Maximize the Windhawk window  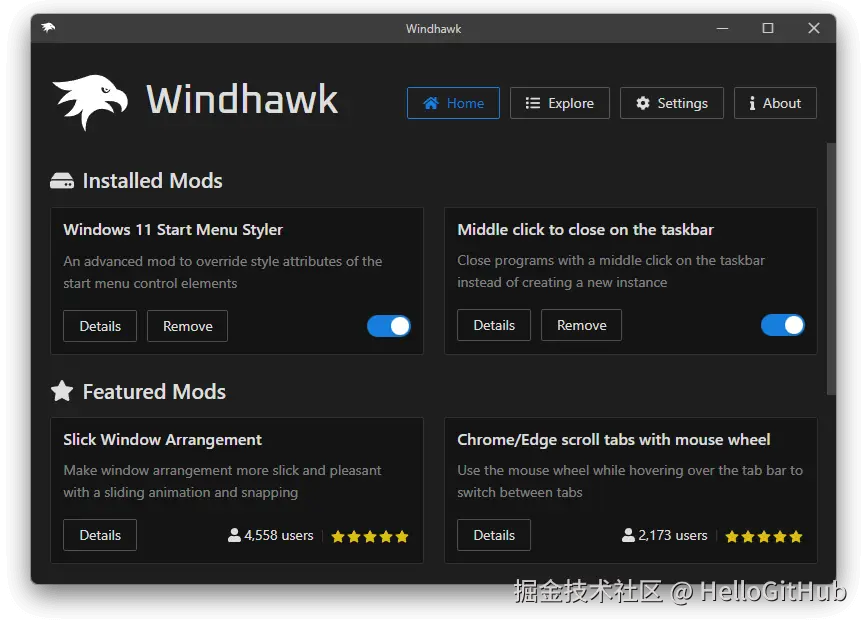[x=768, y=28]
